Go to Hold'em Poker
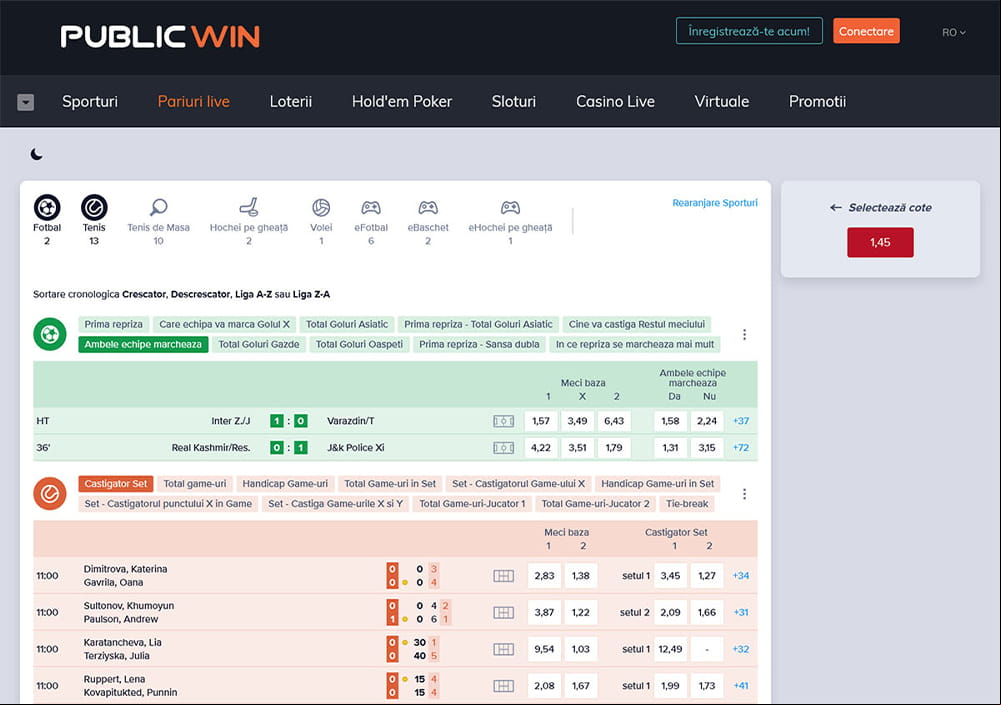The image size is (1001, 705). coord(402,102)
